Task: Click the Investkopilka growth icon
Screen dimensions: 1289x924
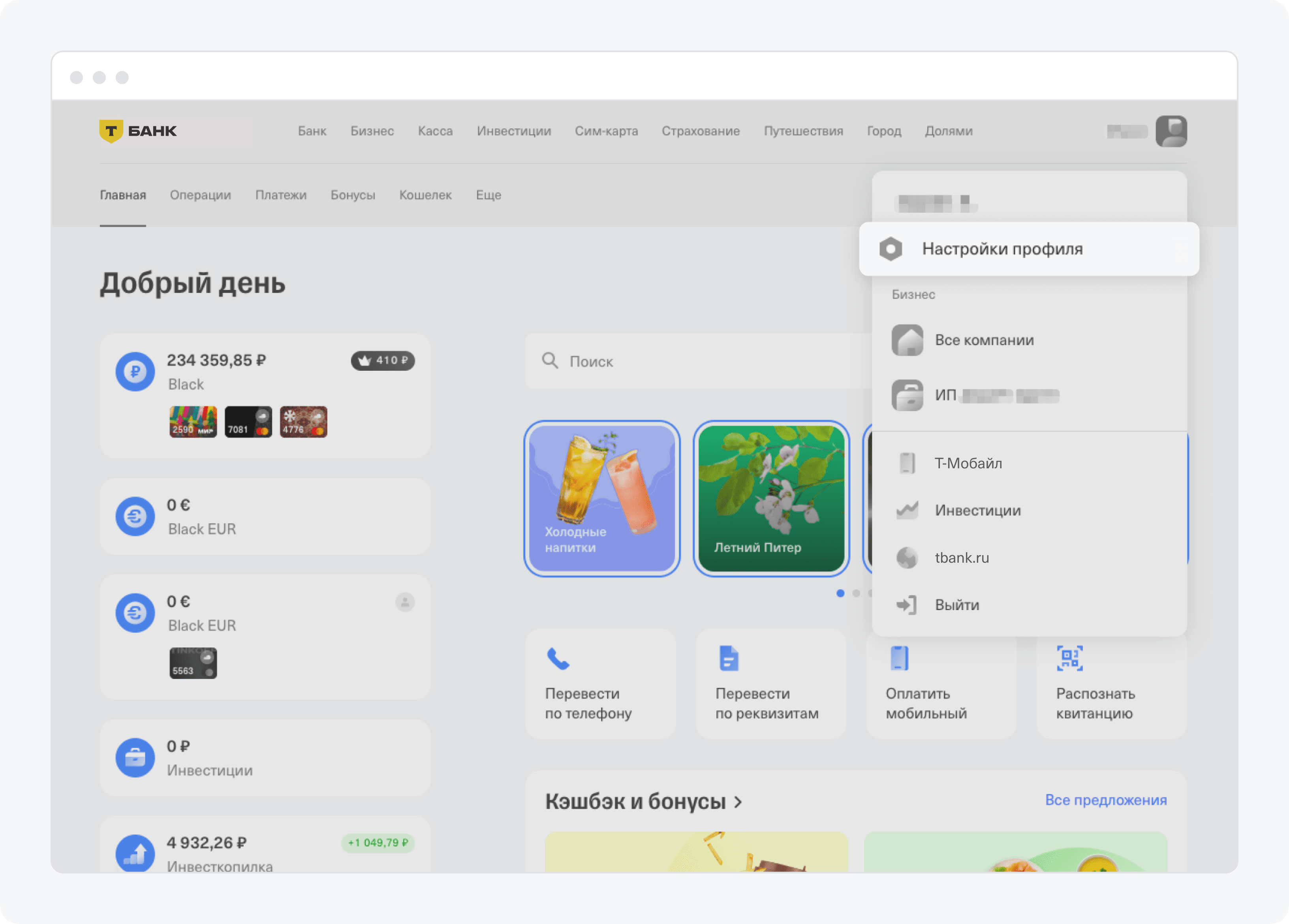Action: [135, 854]
